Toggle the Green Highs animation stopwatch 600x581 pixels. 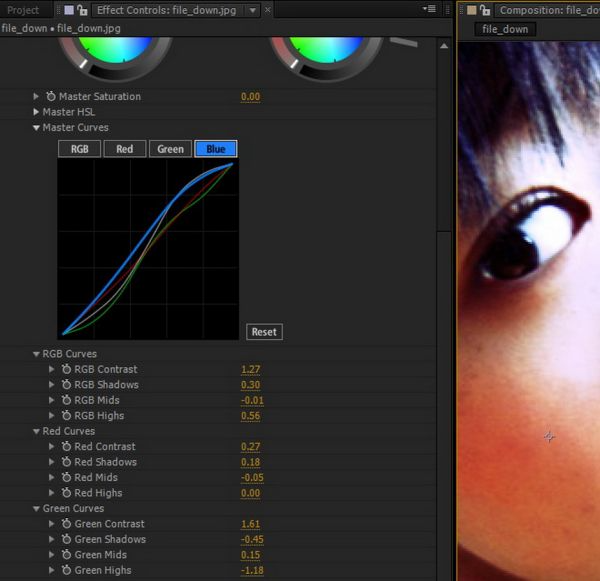pos(66,570)
